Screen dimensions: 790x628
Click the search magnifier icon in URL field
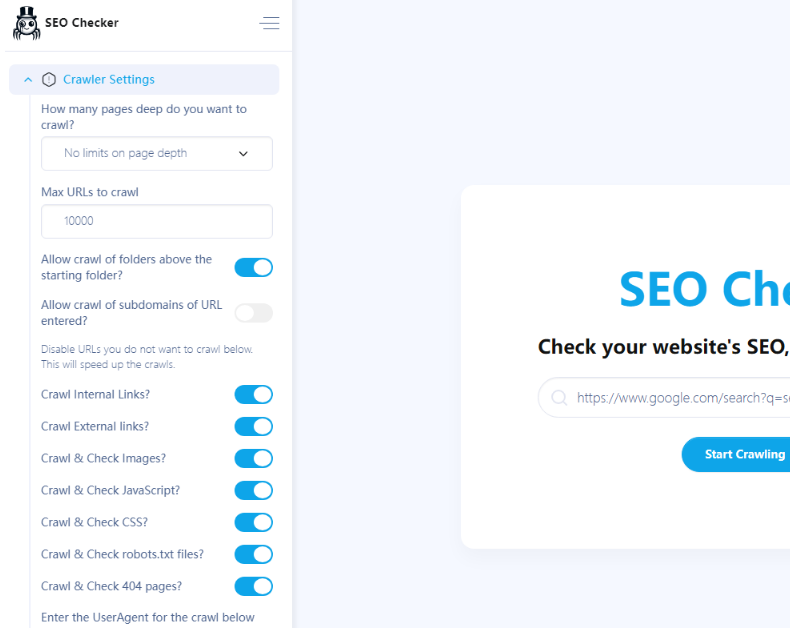point(559,398)
